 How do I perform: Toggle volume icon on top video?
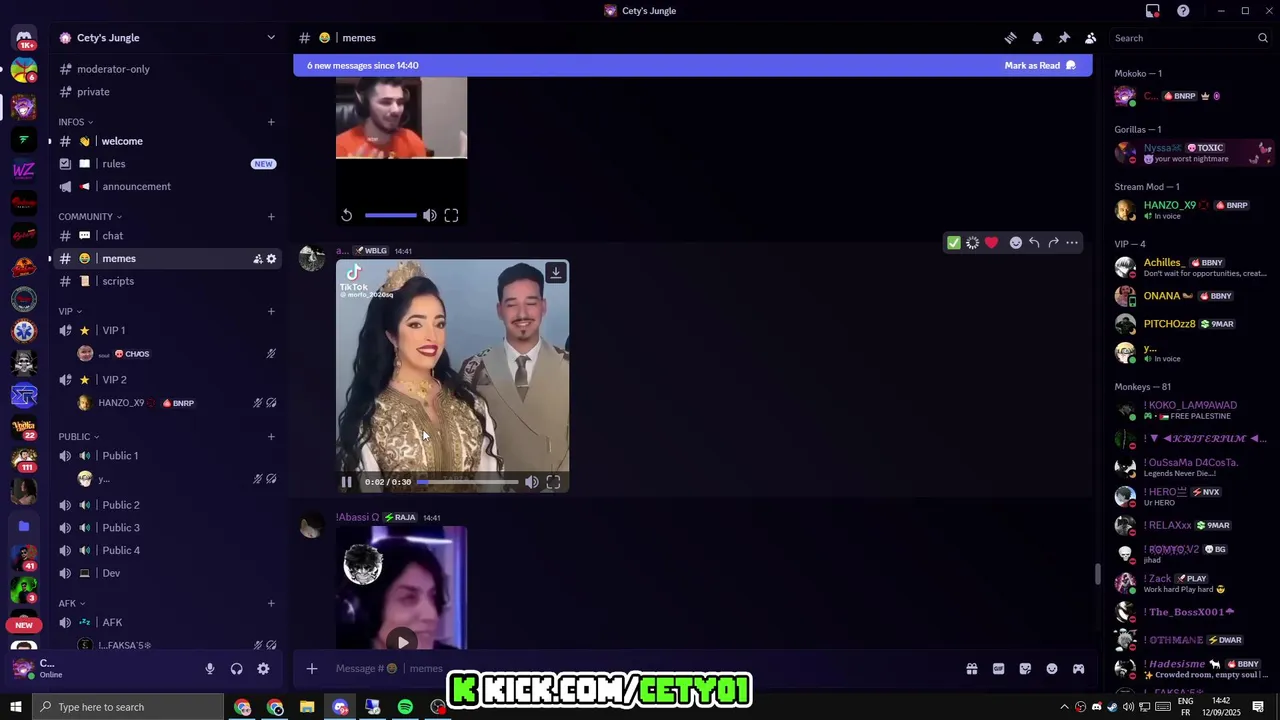(430, 215)
